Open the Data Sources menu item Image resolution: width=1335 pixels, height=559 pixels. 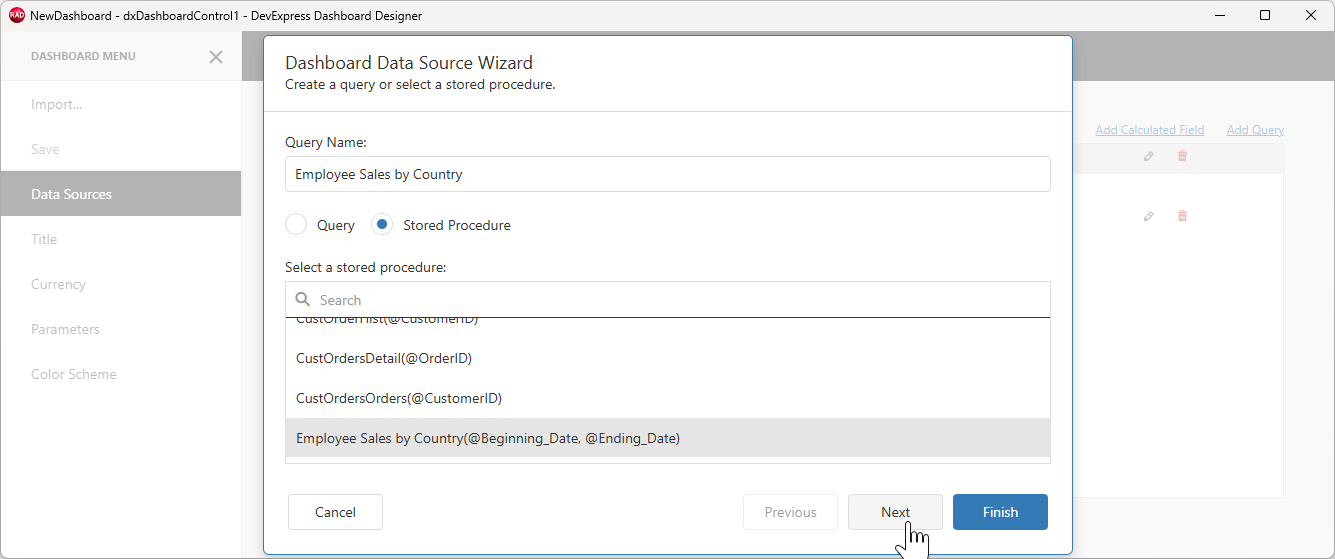click(x=120, y=194)
